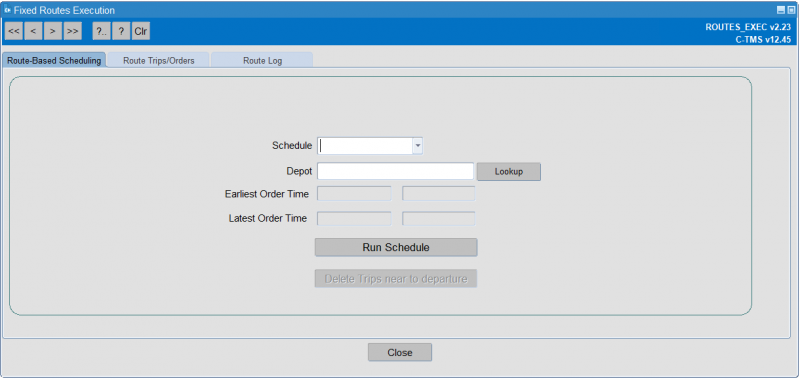The width and height of the screenshot is (800, 379).
Task: Click the Run Schedule button
Action: tap(396, 247)
